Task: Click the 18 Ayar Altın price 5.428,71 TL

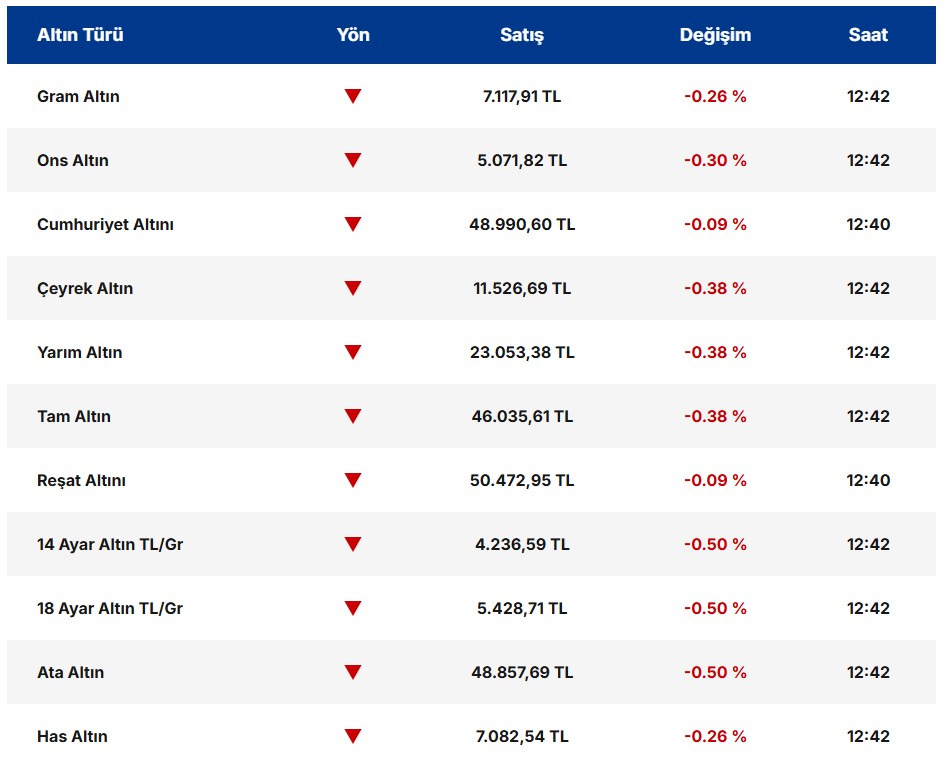Action: (522, 609)
